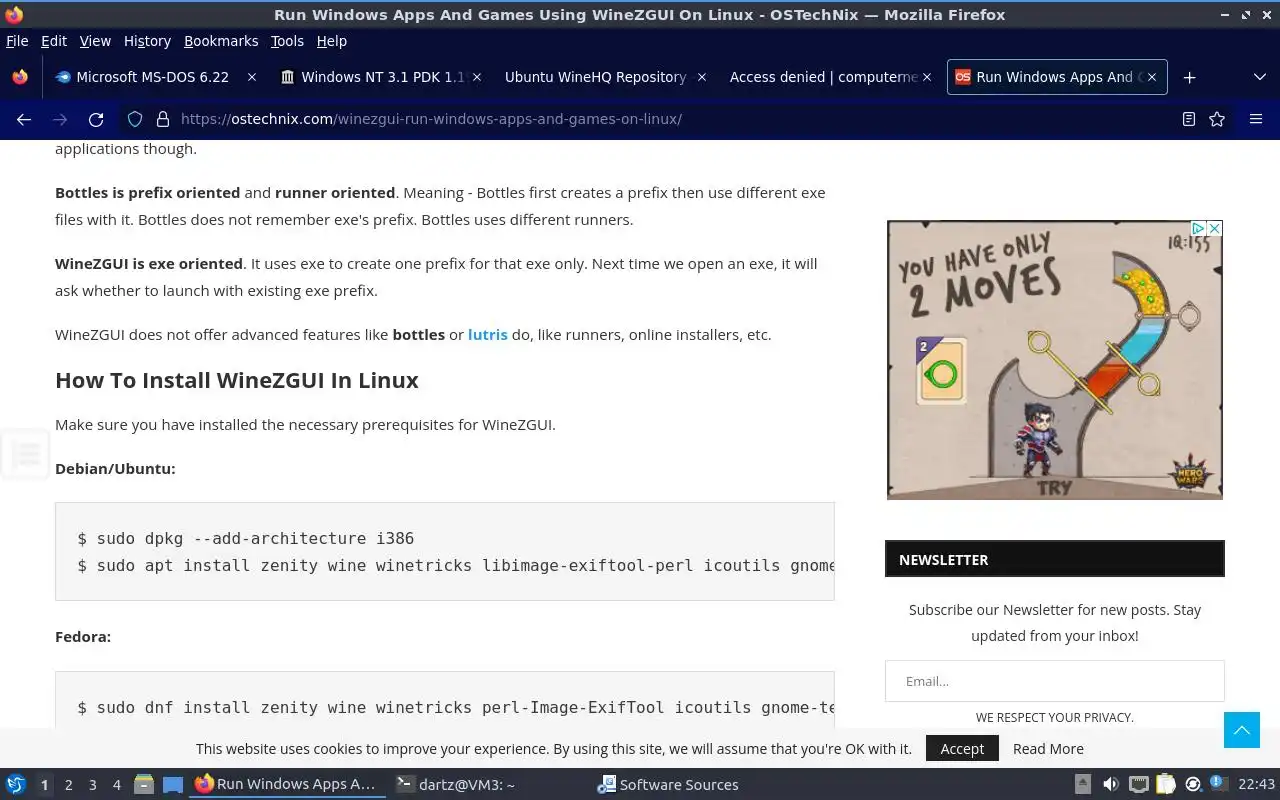The width and height of the screenshot is (1280, 800).
Task: Open the 22:43 clock
Action: pos(1257,784)
